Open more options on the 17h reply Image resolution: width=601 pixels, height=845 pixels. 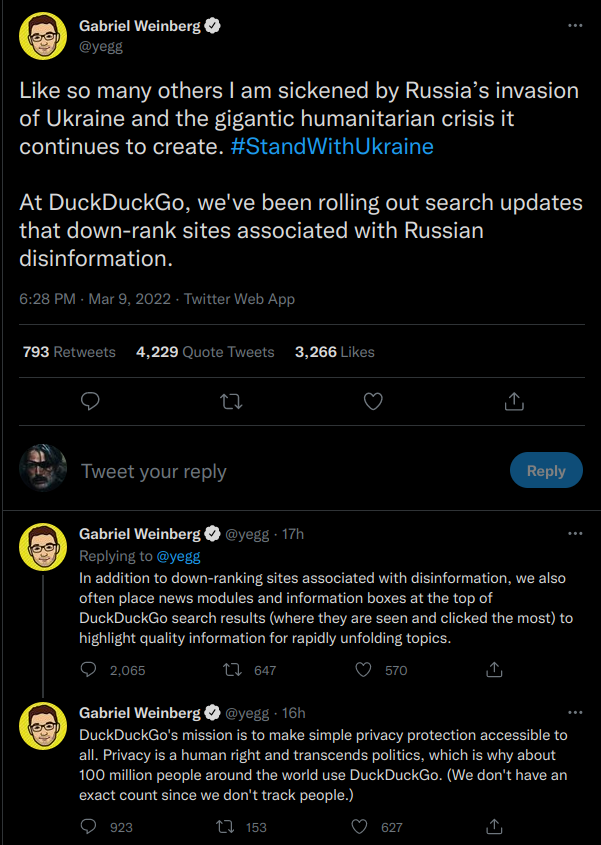point(574,534)
